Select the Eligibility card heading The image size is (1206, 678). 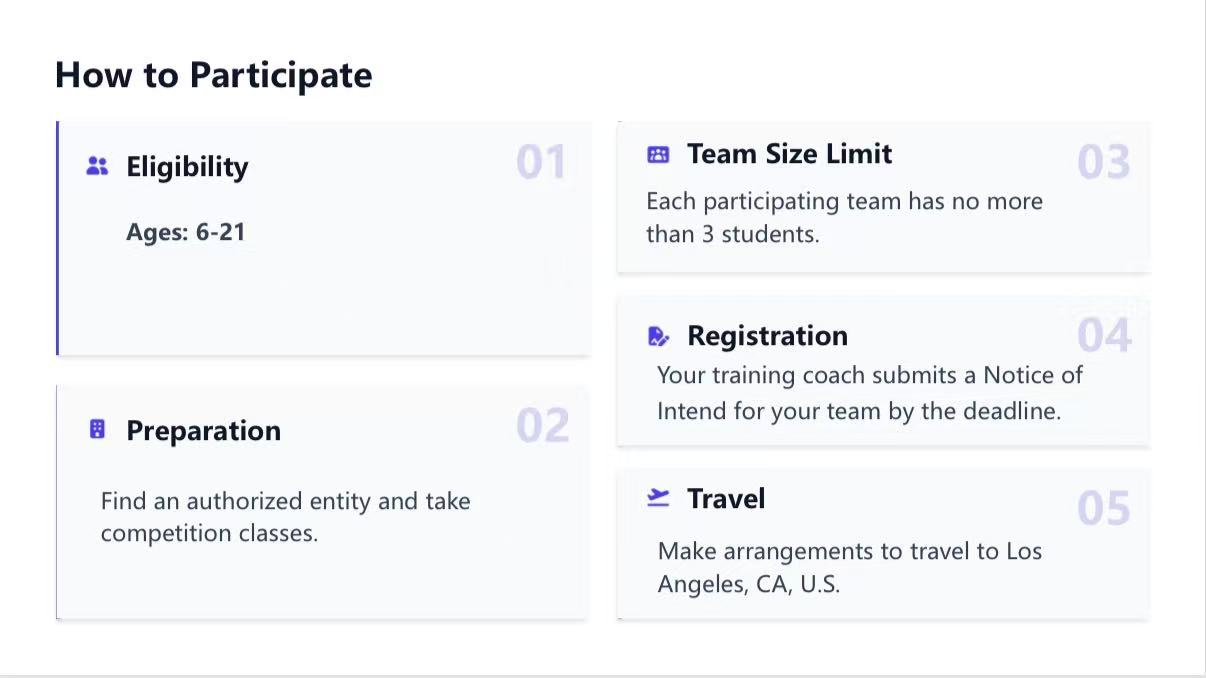click(187, 167)
